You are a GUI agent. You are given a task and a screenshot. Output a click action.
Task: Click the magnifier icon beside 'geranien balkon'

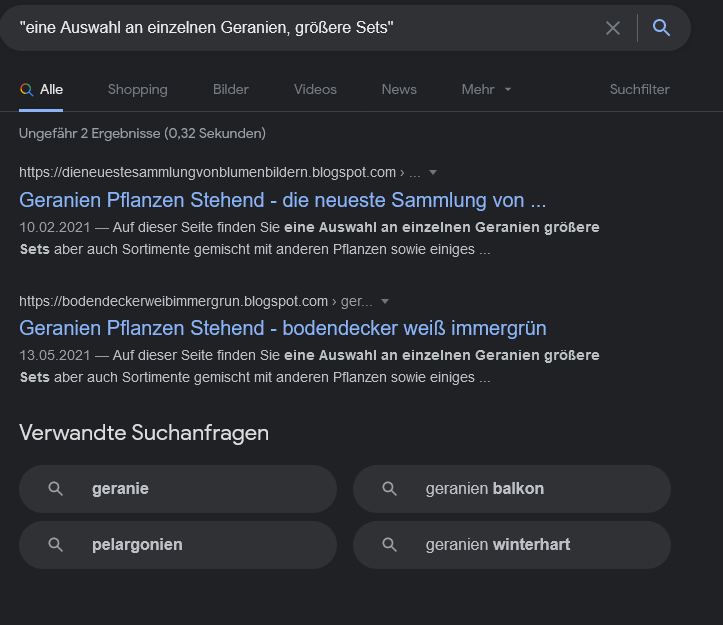pos(390,489)
